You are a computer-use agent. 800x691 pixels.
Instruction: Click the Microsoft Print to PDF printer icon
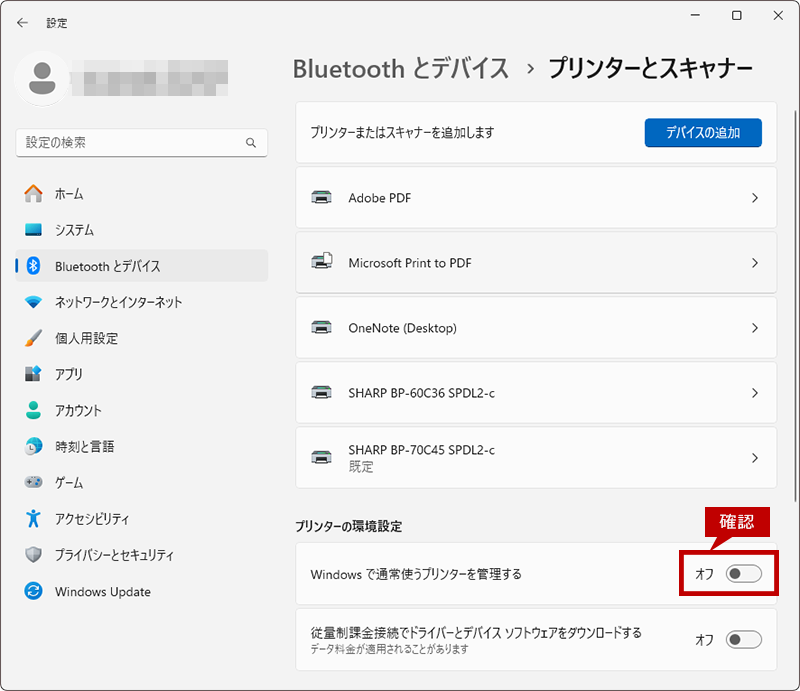tap(322, 263)
